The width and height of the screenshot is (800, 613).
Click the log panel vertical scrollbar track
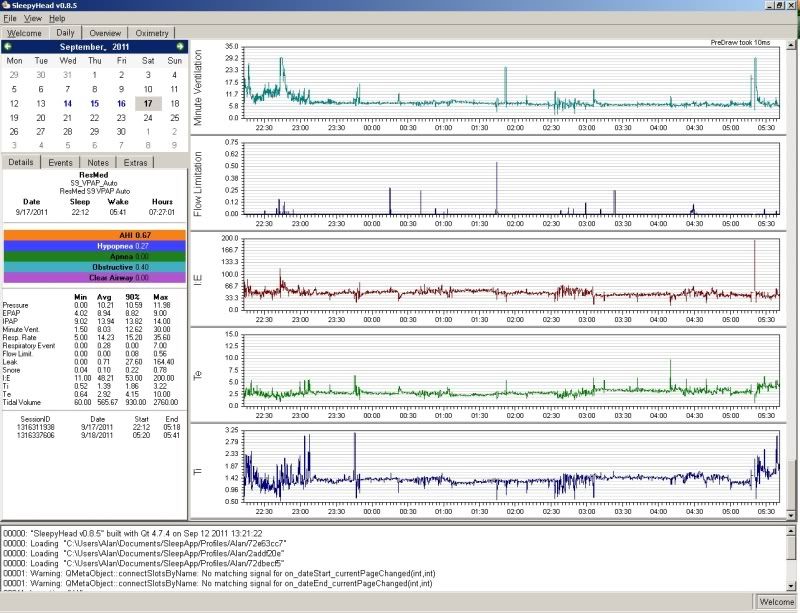(791, 558)
